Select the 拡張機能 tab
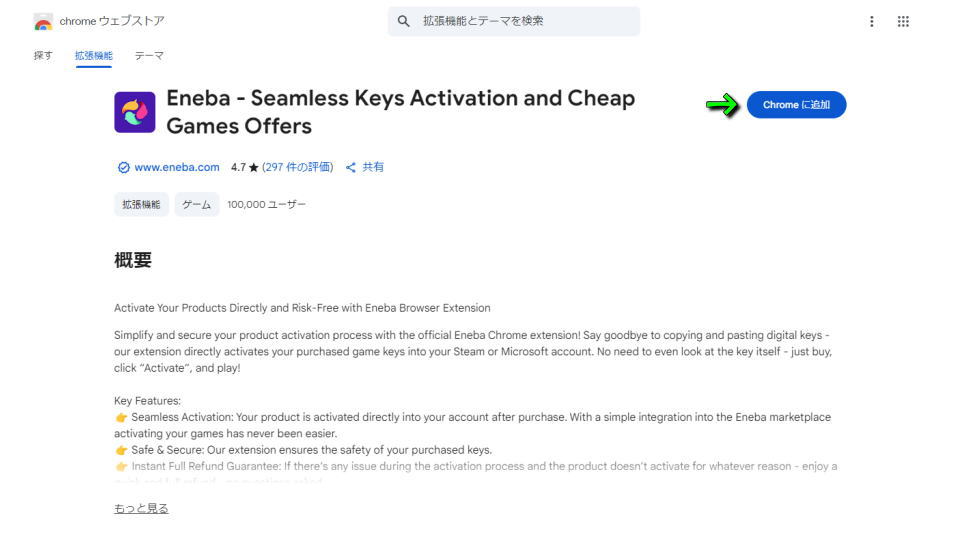This screenshot has height=540, width=960. 94,56
